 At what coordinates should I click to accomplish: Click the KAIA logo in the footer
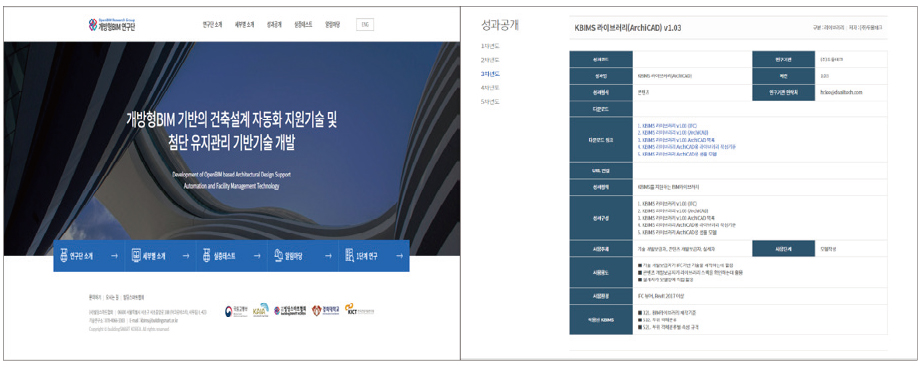pos(260,310)
